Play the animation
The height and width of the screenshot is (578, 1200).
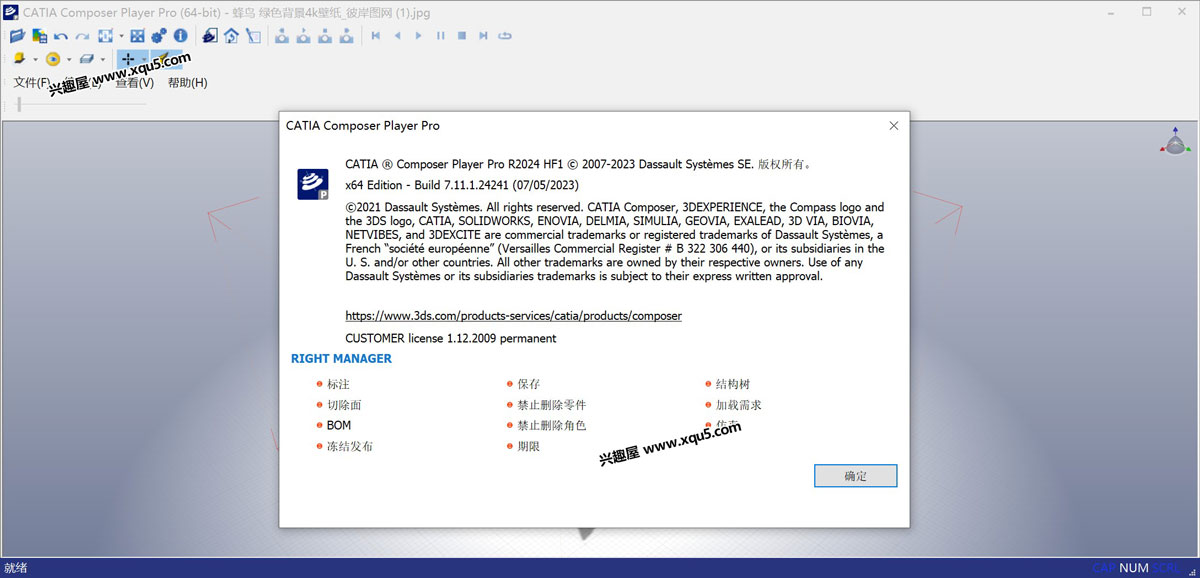419,36
